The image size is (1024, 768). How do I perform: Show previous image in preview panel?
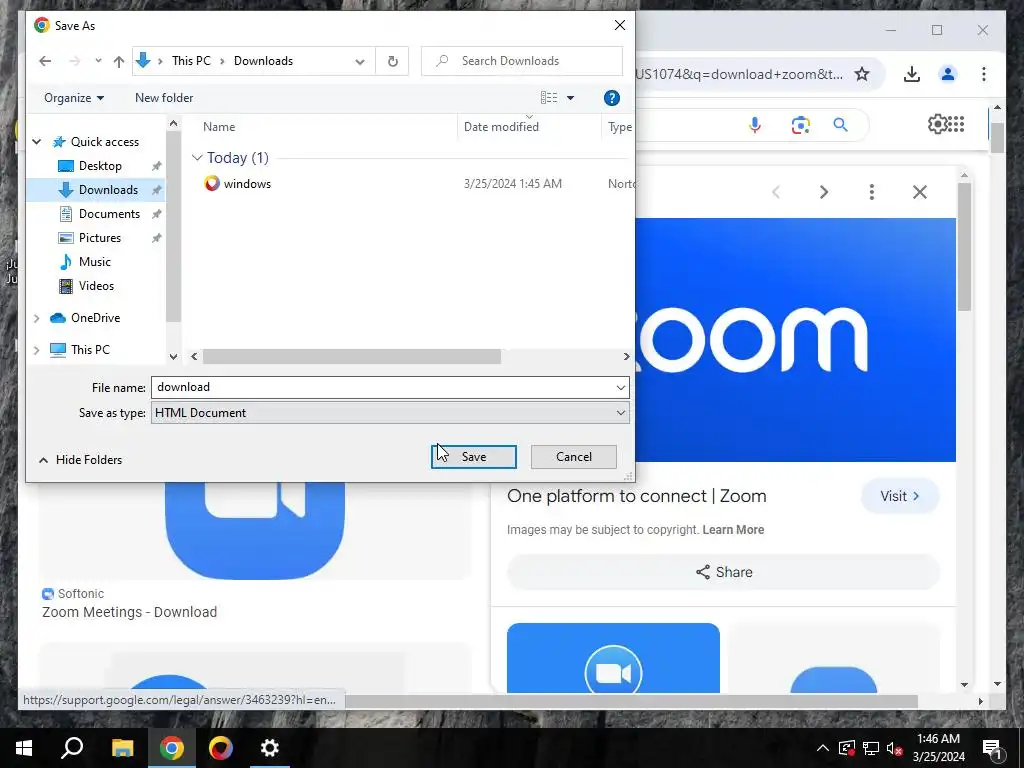776,192
